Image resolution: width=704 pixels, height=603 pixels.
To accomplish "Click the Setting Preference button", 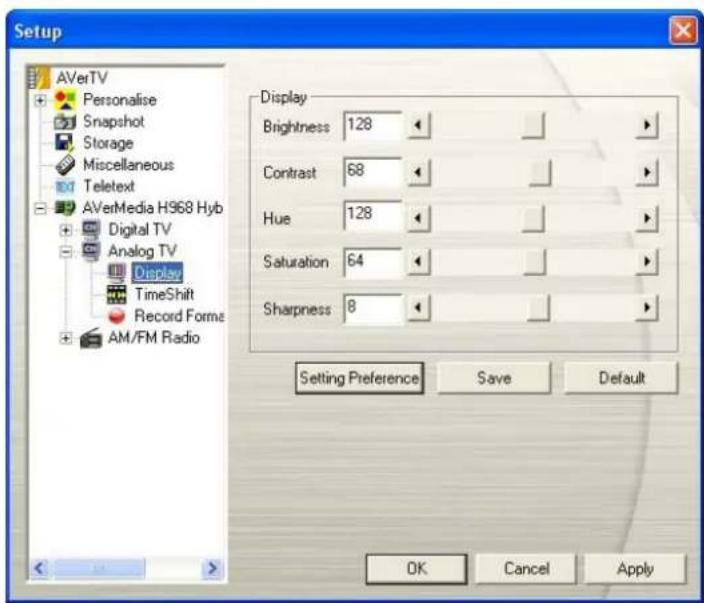I will click(x=359, y=378).
